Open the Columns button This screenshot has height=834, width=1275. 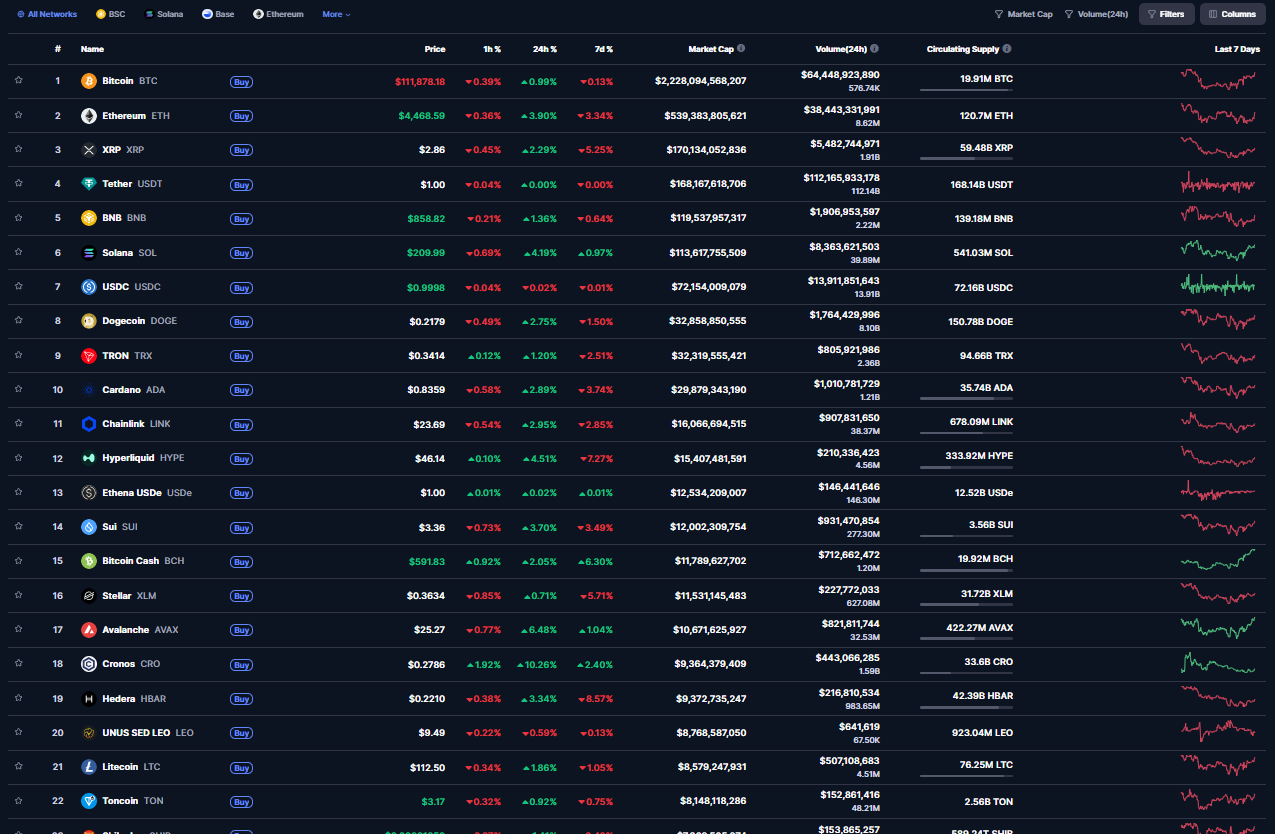pos(1232,14)
